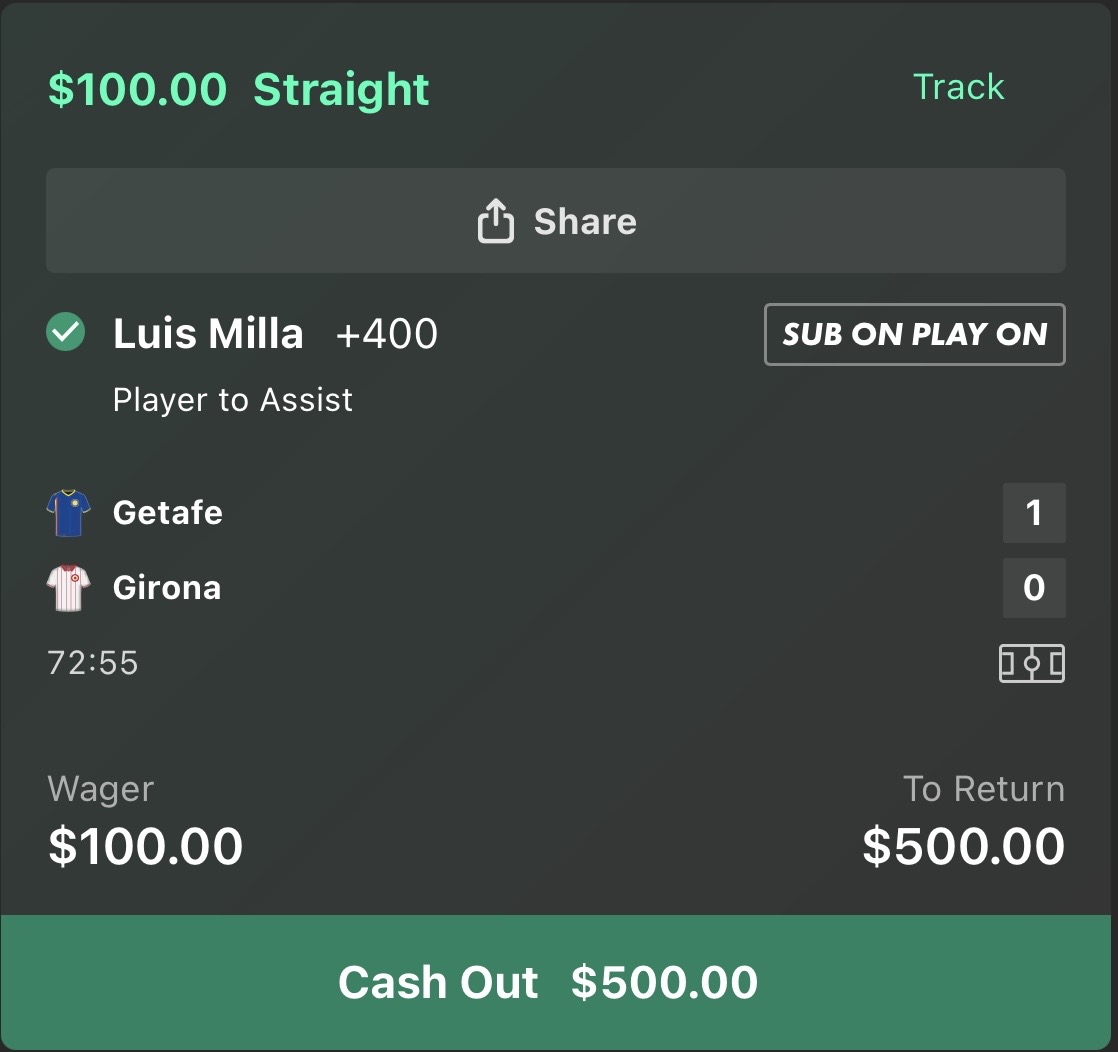Viewport: 1118px width, 1052px height.
Task: Select the Girona team name
Action: pyautogui.click(x=167, y=588)
